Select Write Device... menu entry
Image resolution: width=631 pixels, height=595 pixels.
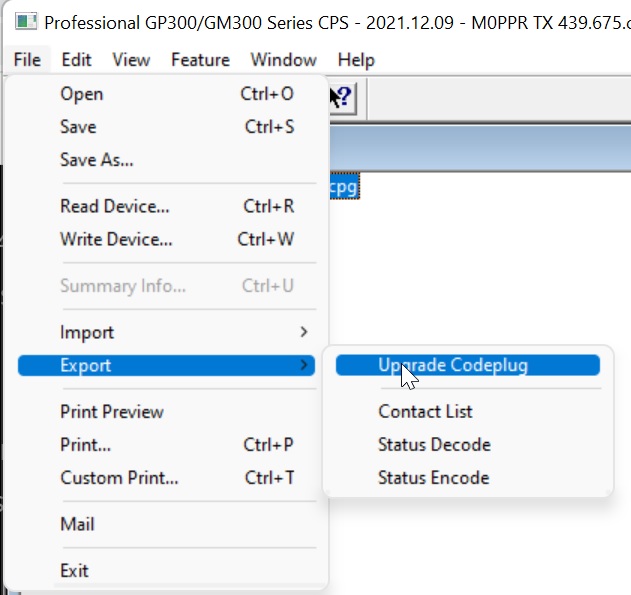click(166, 239)
